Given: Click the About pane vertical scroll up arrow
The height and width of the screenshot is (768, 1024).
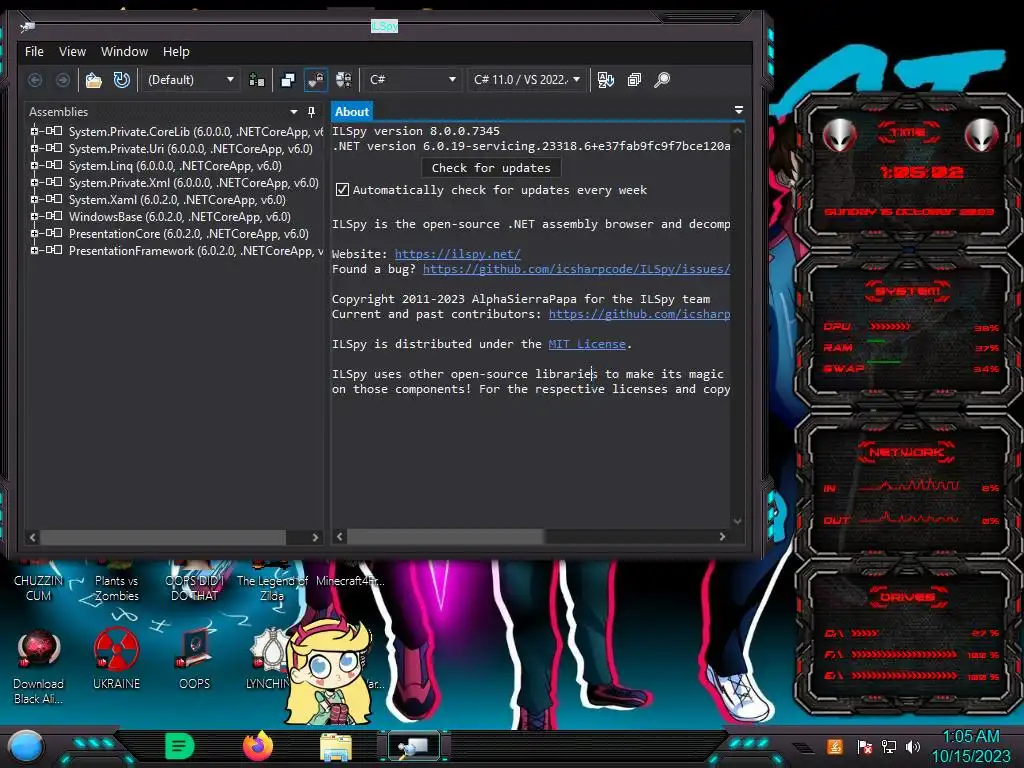Looking at the screenshot, I should click(737, 131).
